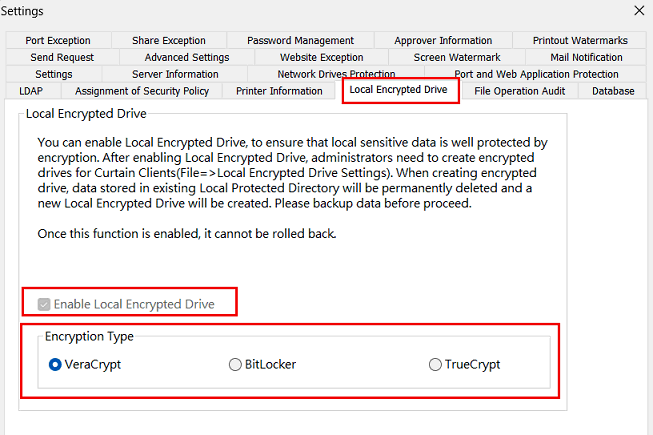
Task: Go to the LDAP tab
Action: 31,91
